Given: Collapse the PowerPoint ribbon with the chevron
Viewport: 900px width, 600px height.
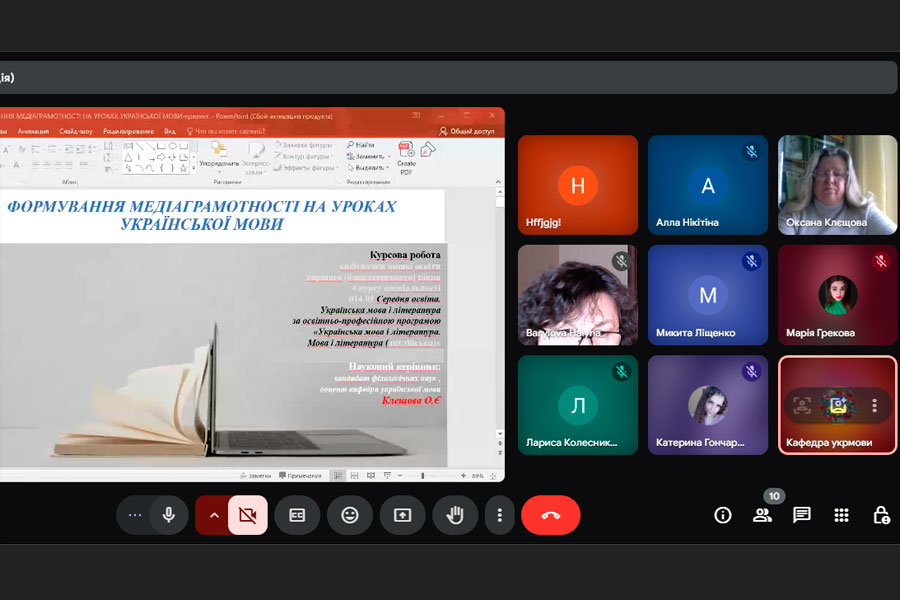Looking at the screenshot, I should (x=498, y=181).
